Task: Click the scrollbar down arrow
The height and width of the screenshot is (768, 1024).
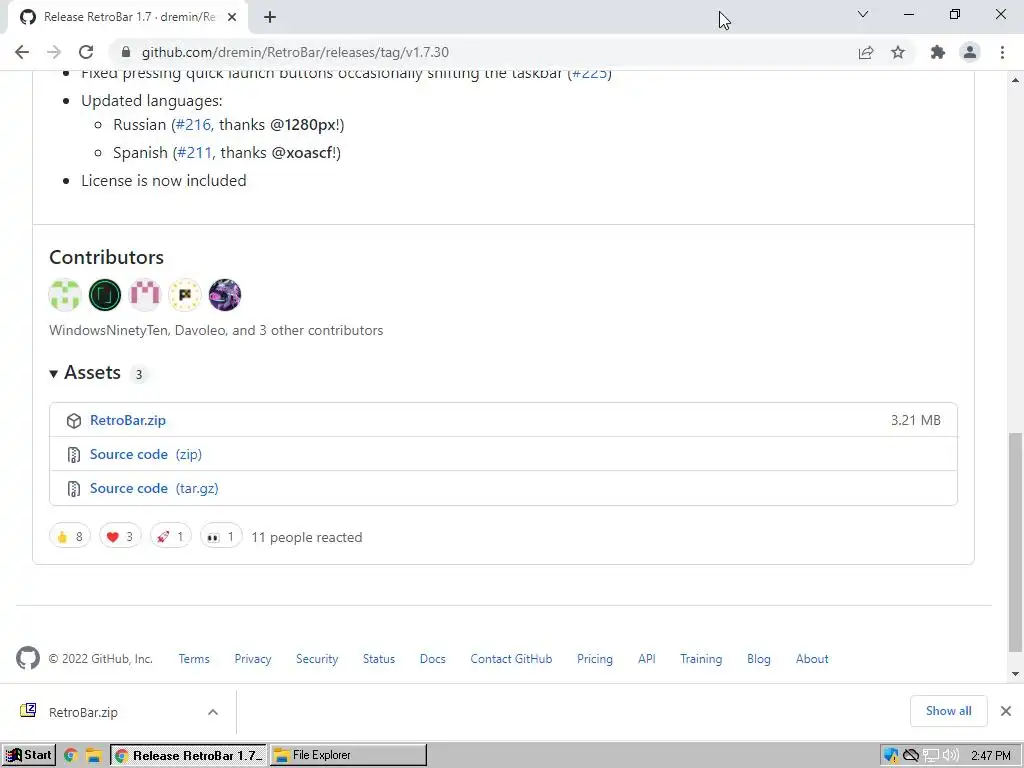Action: pyautogui.click(x=1015, y=673)
